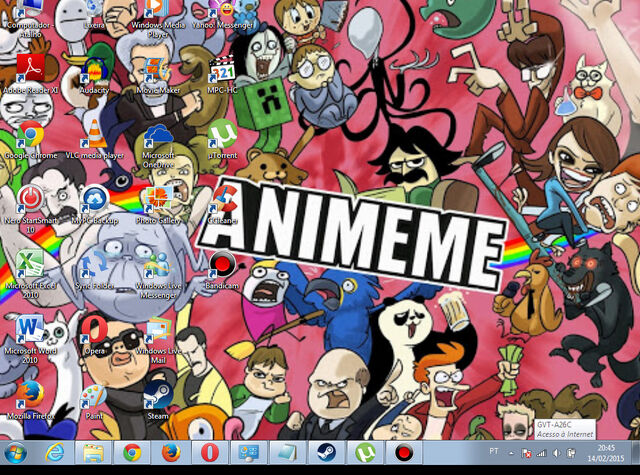The height and width of the screenshot is (475, 640).
Task: Select the Opera desktop shortcut
Action: tap(94, 335)
